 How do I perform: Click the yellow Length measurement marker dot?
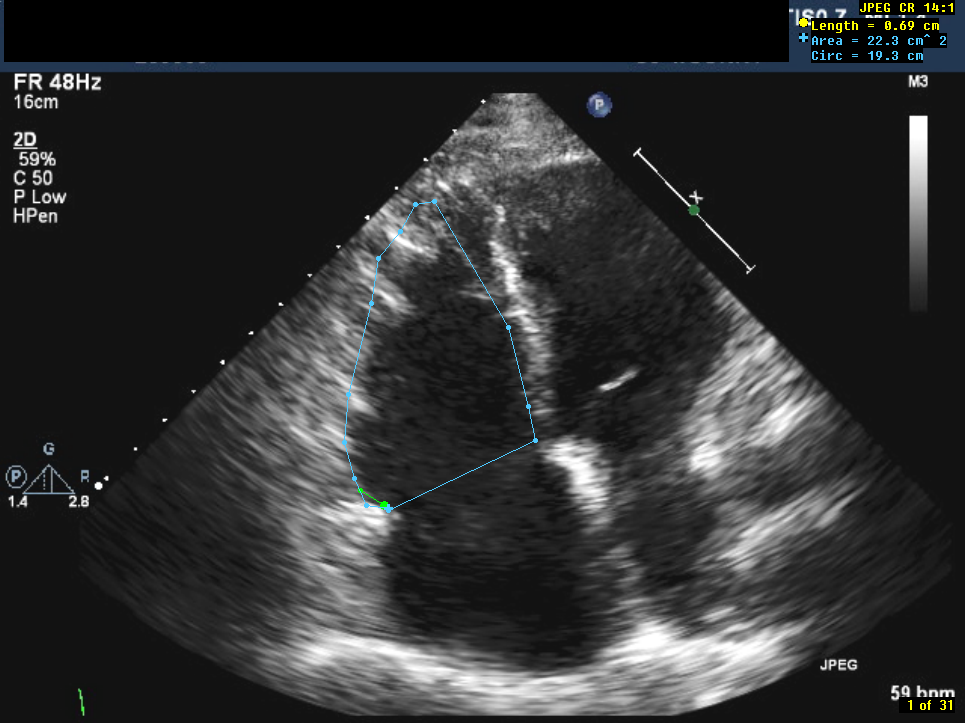tap(803, 23)
